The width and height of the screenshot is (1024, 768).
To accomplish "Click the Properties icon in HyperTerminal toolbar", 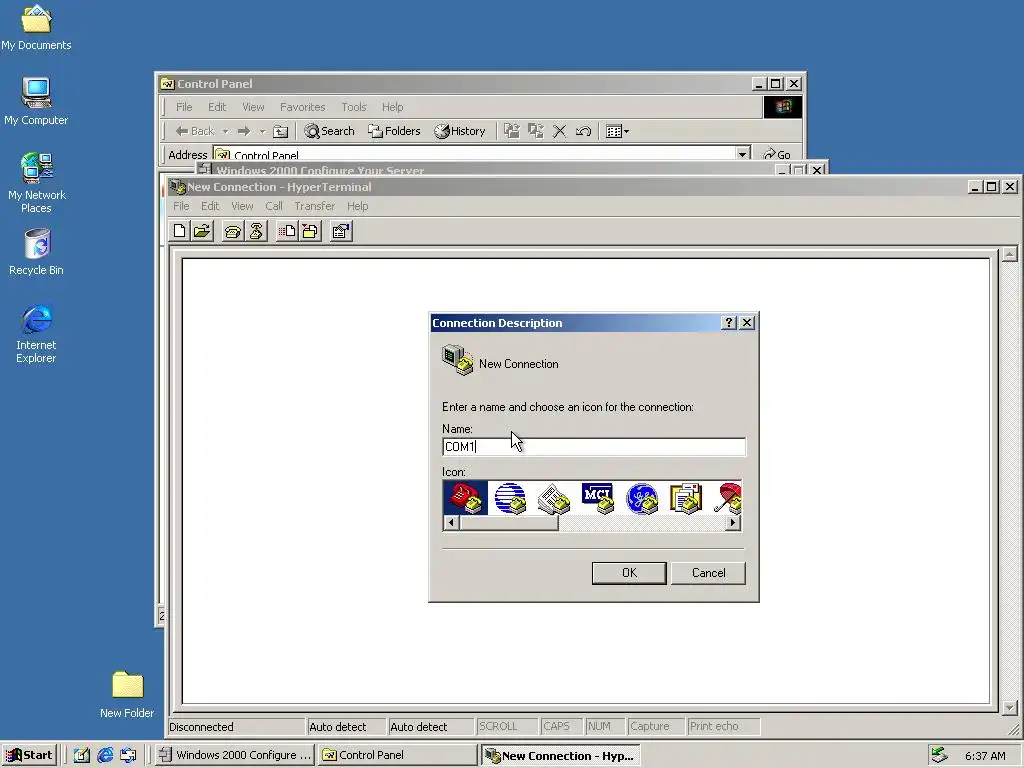I will click(341, 231).
